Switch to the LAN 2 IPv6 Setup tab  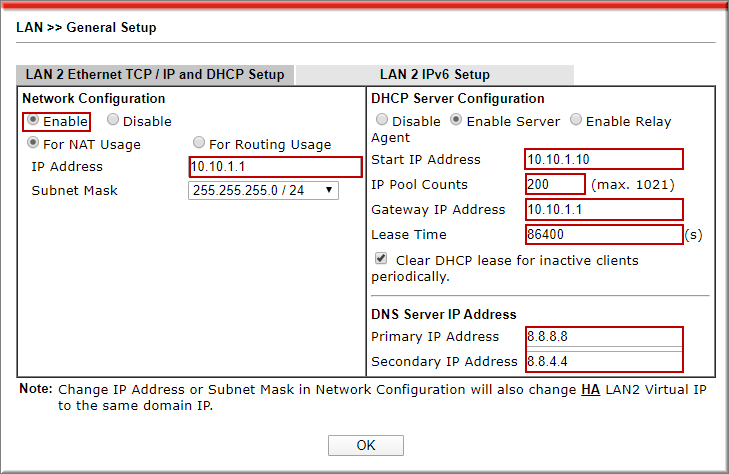click(x=434, y=75)
